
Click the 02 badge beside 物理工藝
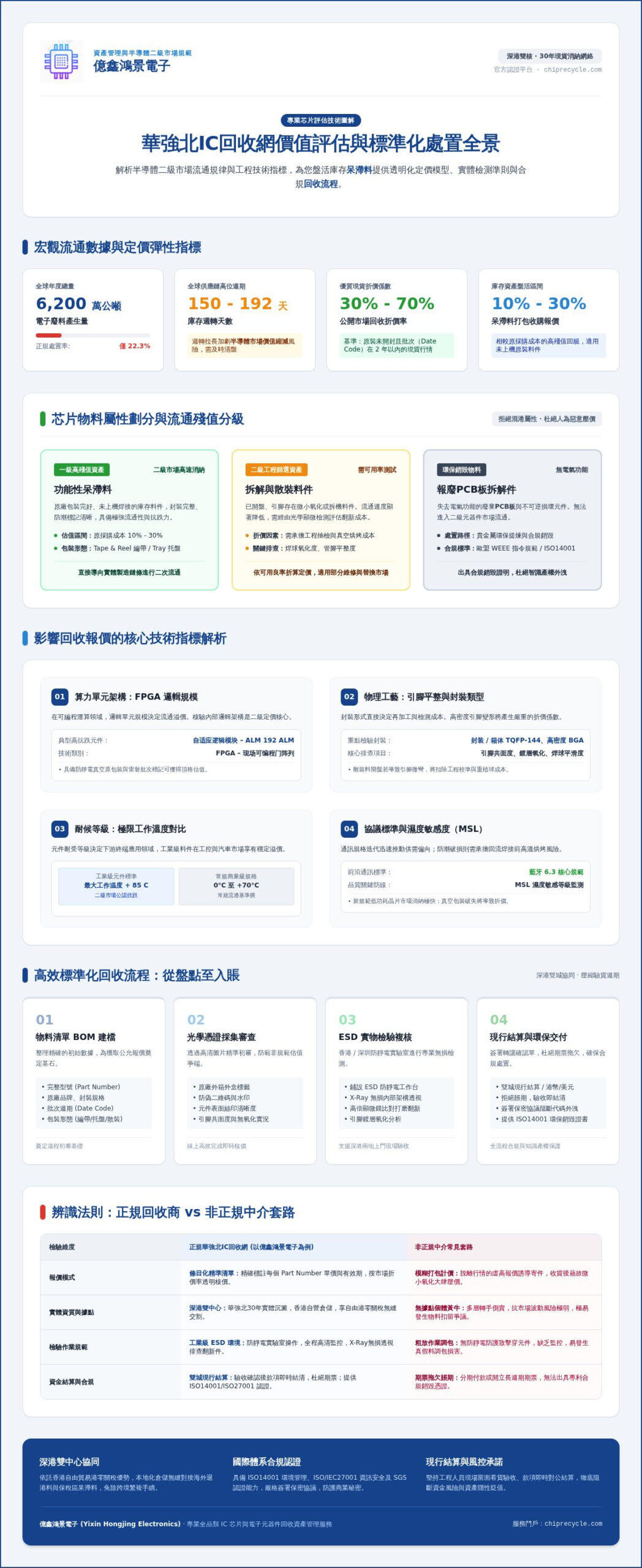[x=349, y=696]
